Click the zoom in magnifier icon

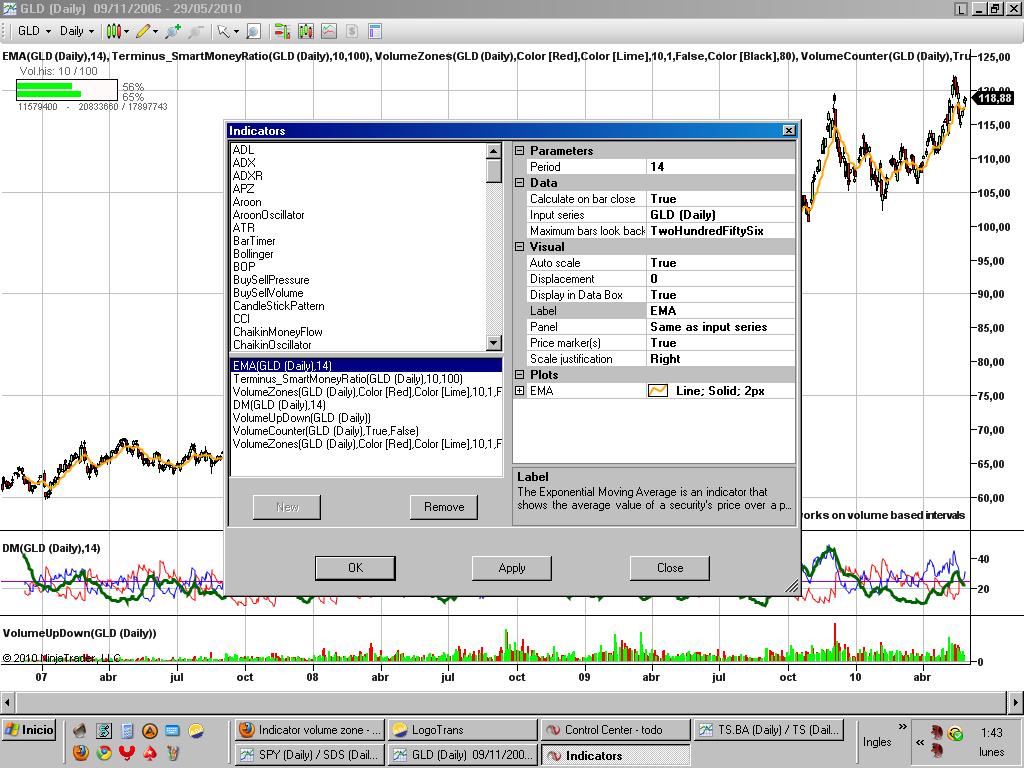[172, 31]
